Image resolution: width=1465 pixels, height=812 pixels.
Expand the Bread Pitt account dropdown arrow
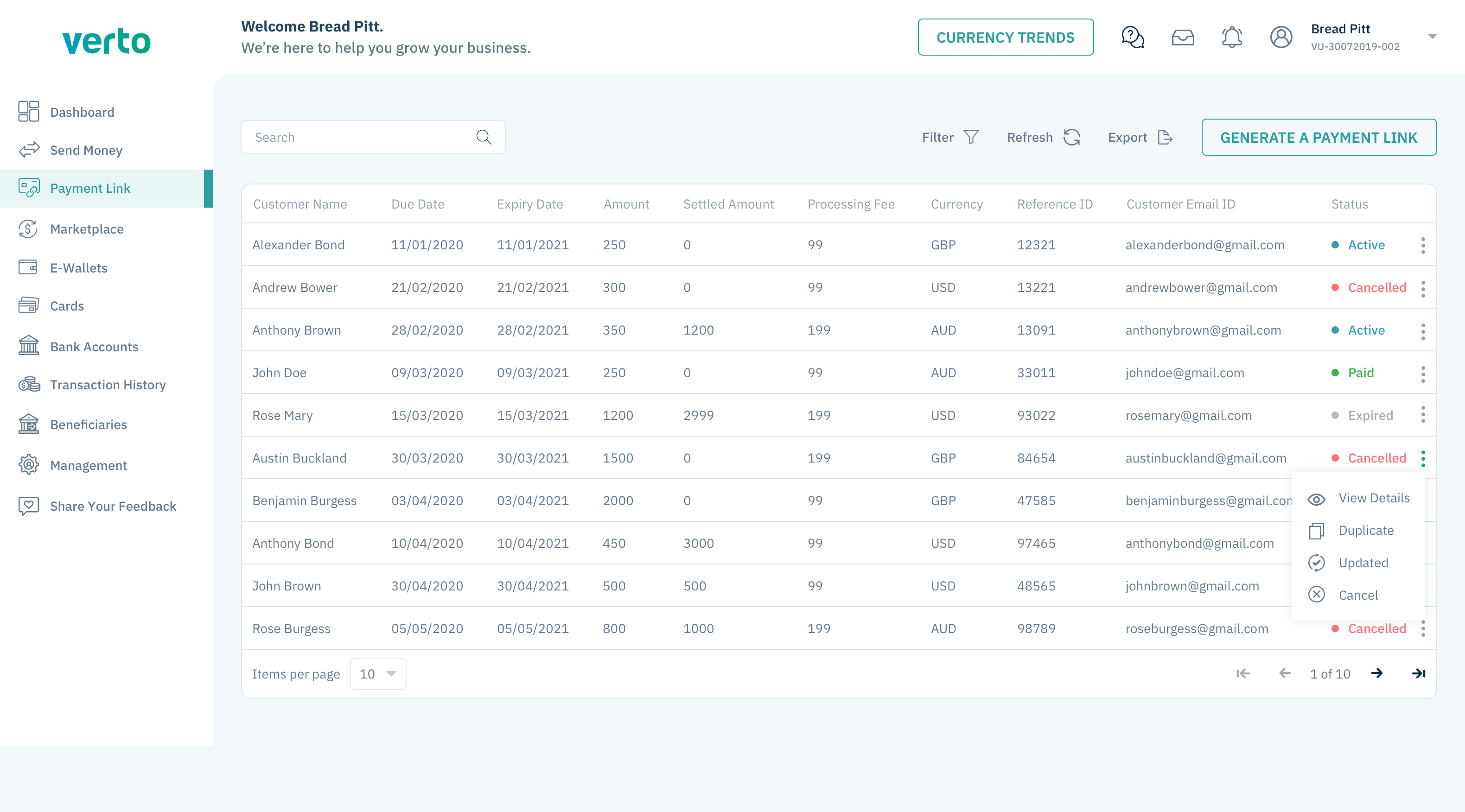pyautogui.click(x=1432, y=37)
